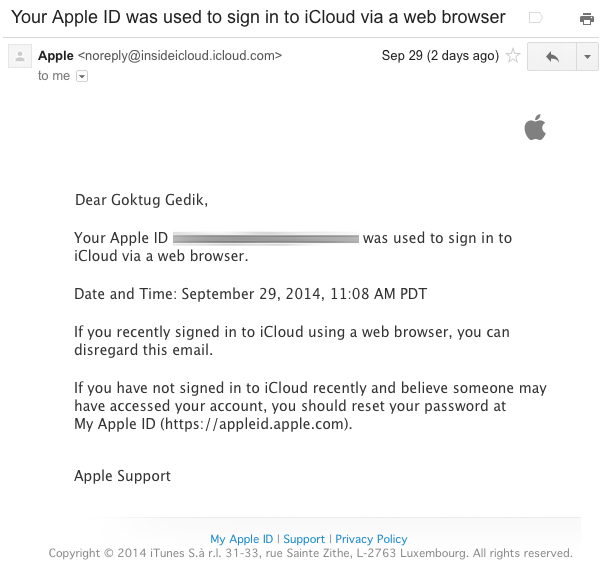This screenshot has height=577, width=612.
Task: Click the Reply arrow button
Action: click(x=551, y=57)
